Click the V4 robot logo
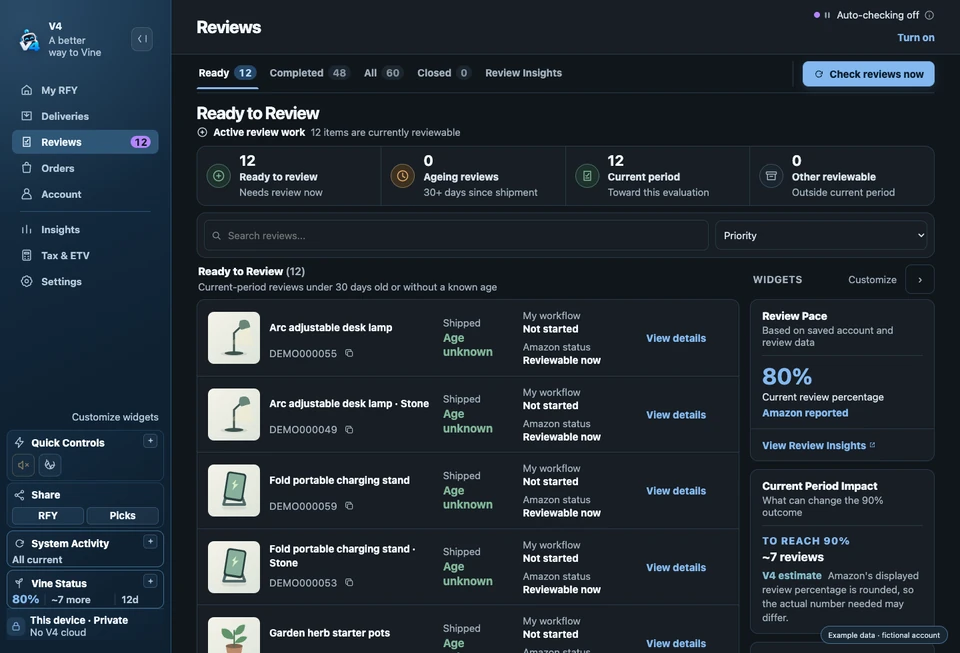The height and width of the screenshot is (653, 960). coord(29,40)
